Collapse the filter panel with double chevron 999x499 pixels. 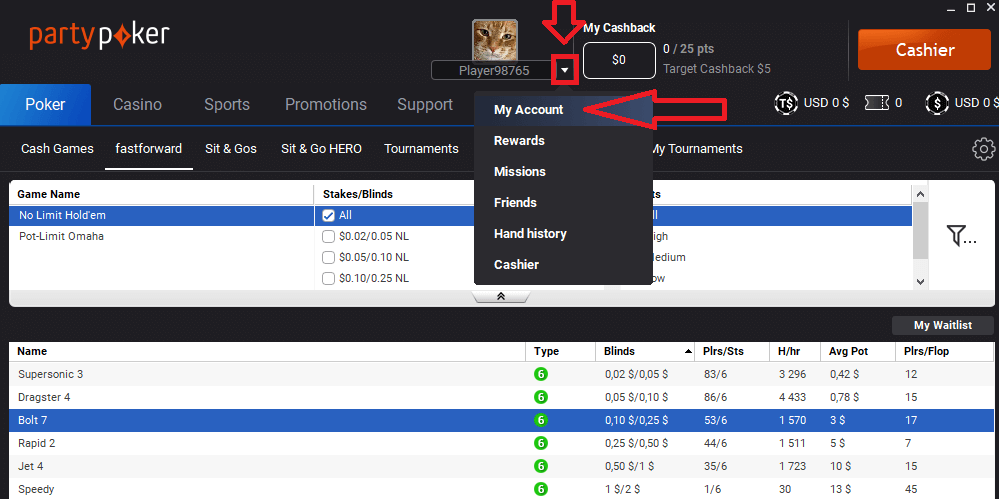501,296
